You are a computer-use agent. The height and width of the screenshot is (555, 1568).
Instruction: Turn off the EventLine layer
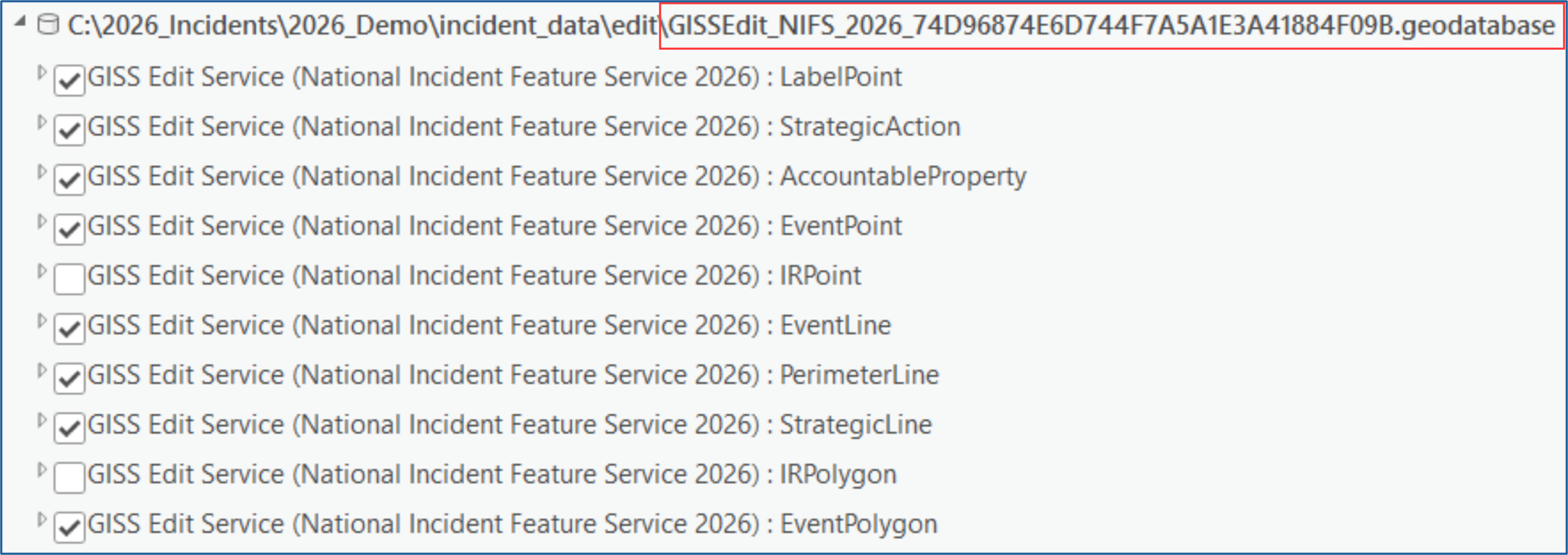point(69,328)
